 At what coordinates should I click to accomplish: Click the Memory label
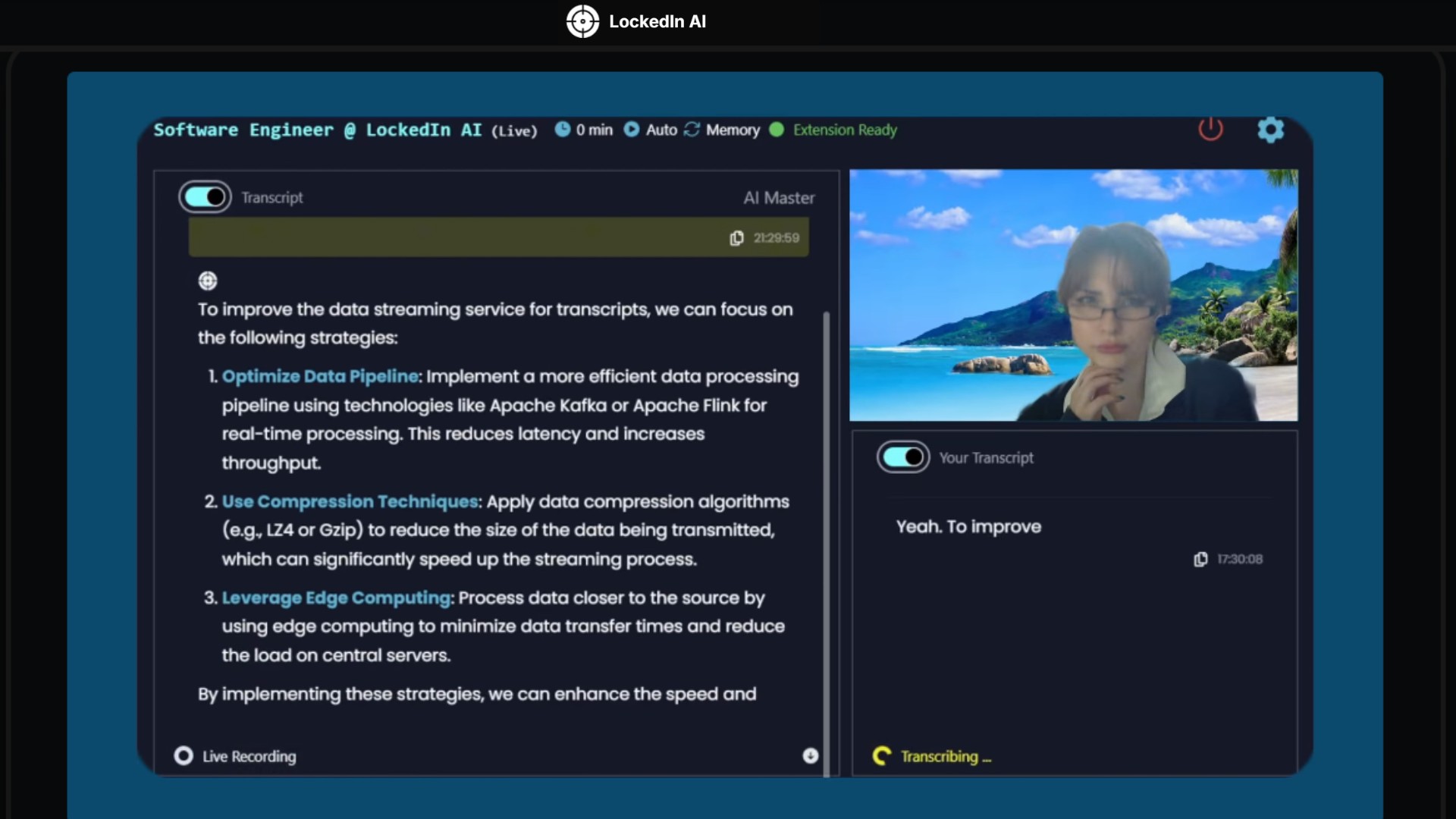(x=733, y=130)
